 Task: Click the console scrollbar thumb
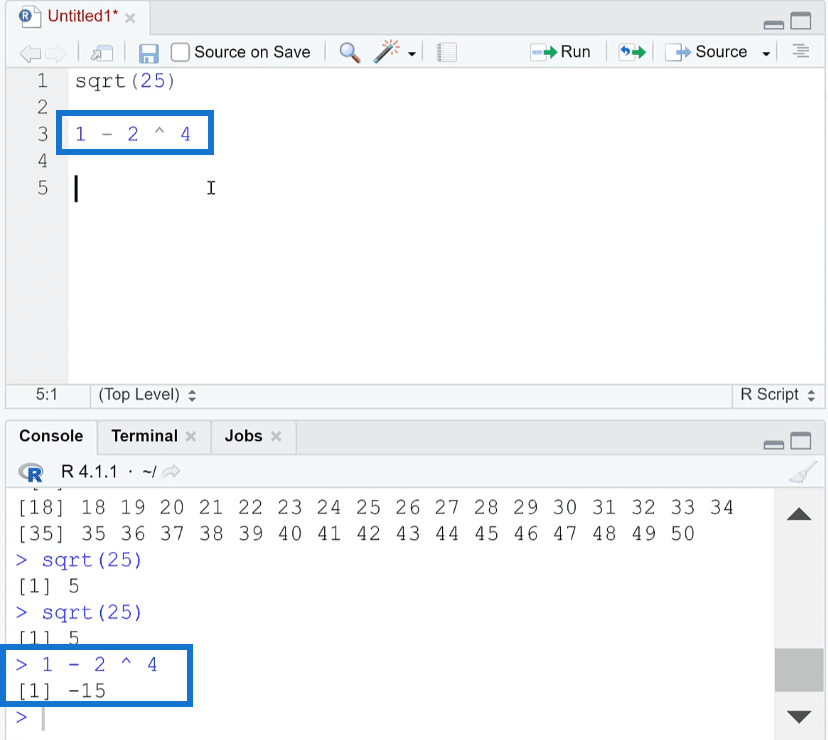pyautogui.click(x=799, y=669)
